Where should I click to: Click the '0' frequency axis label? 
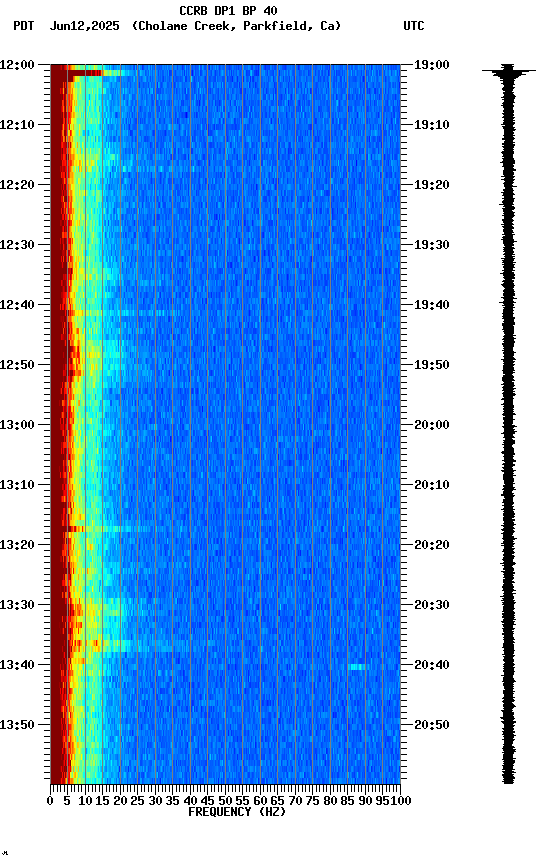(50, 801)
